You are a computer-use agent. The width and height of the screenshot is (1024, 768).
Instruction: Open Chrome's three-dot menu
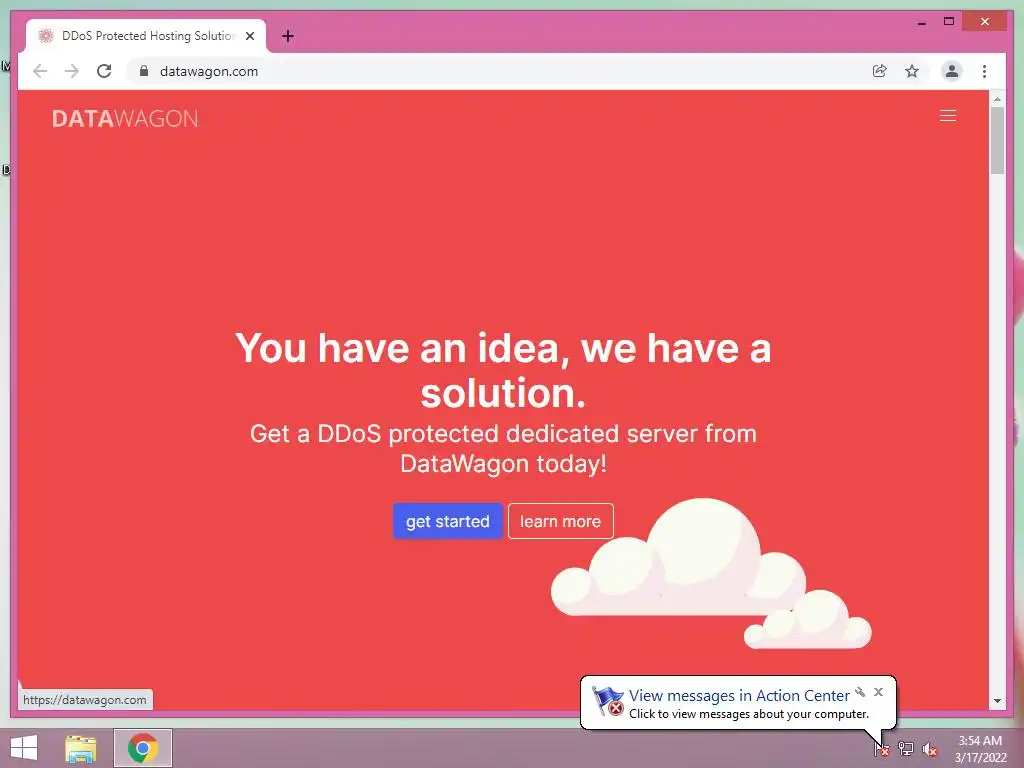pos(984,71)
